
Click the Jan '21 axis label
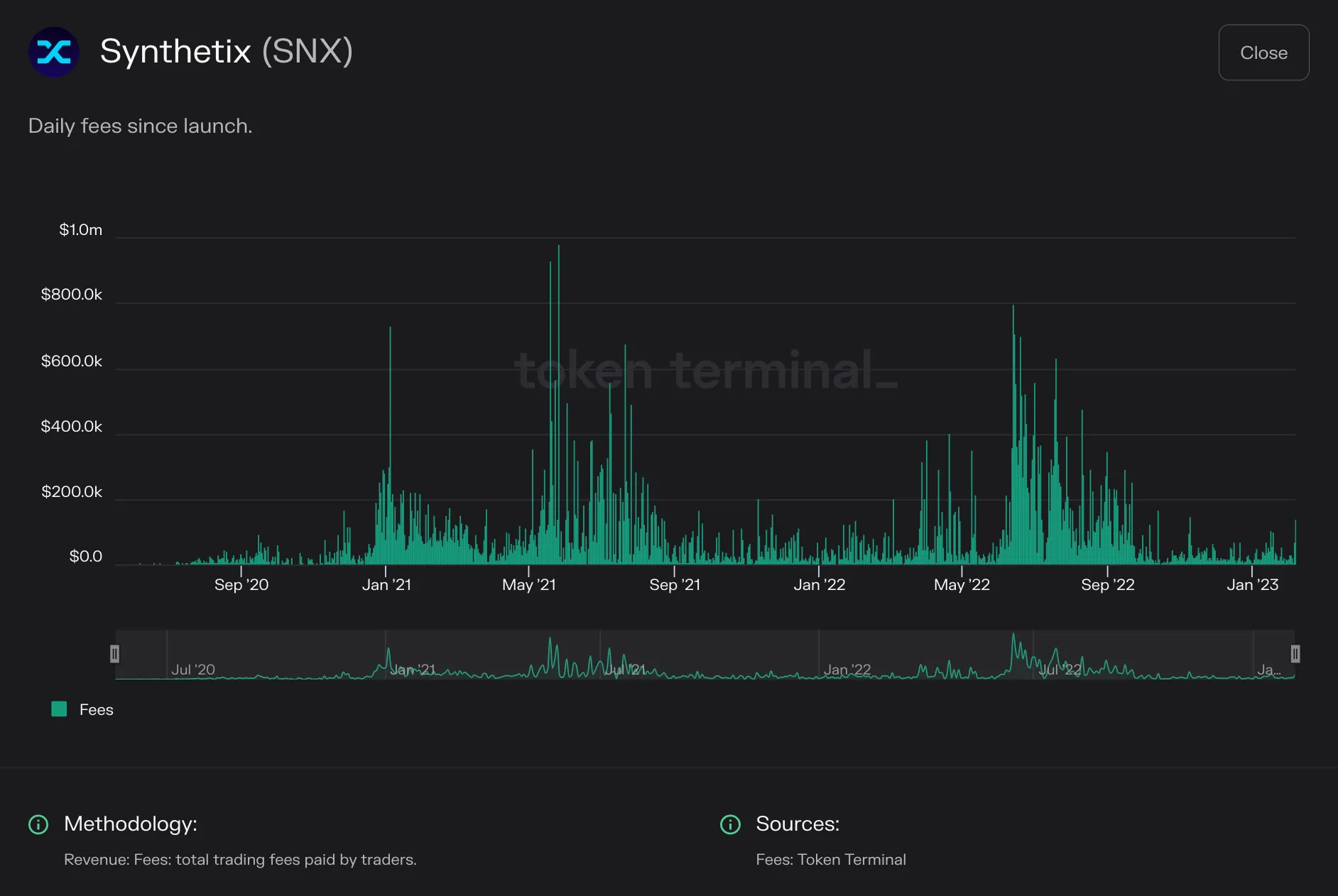(x=386, y=585)
